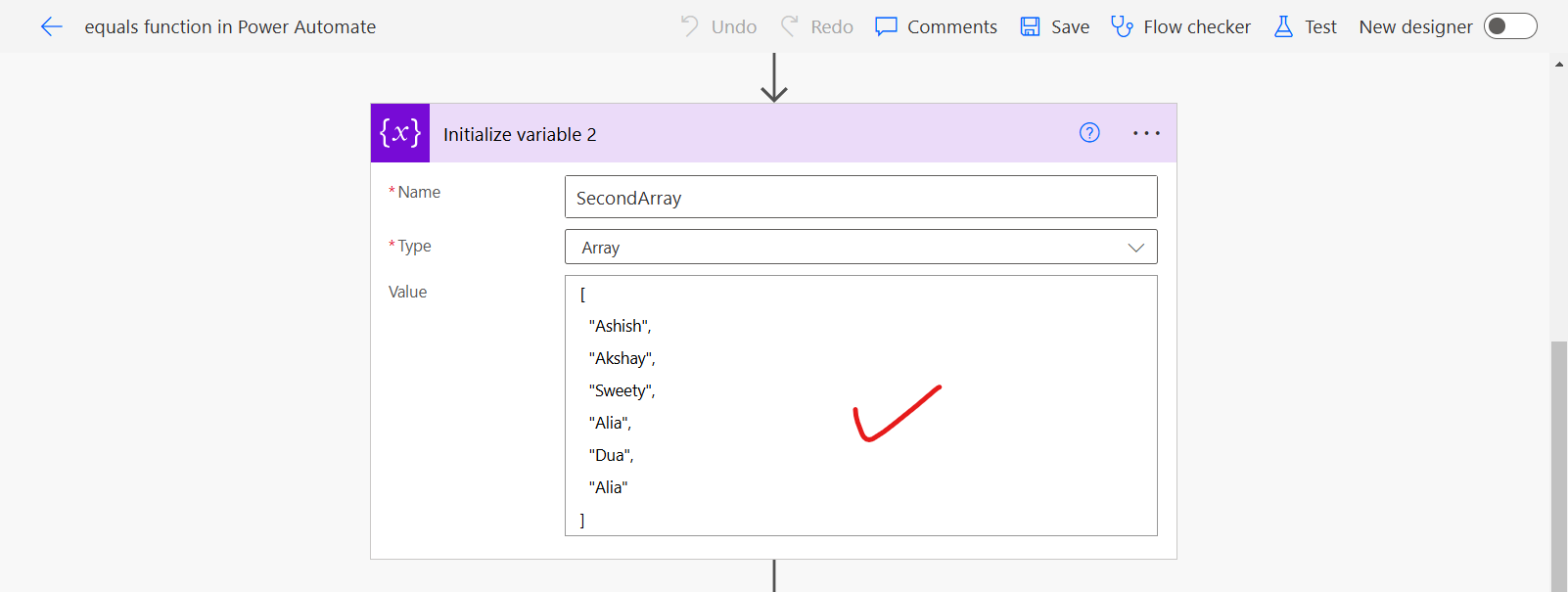Click inside the Value array text box

tap(860, 405)
